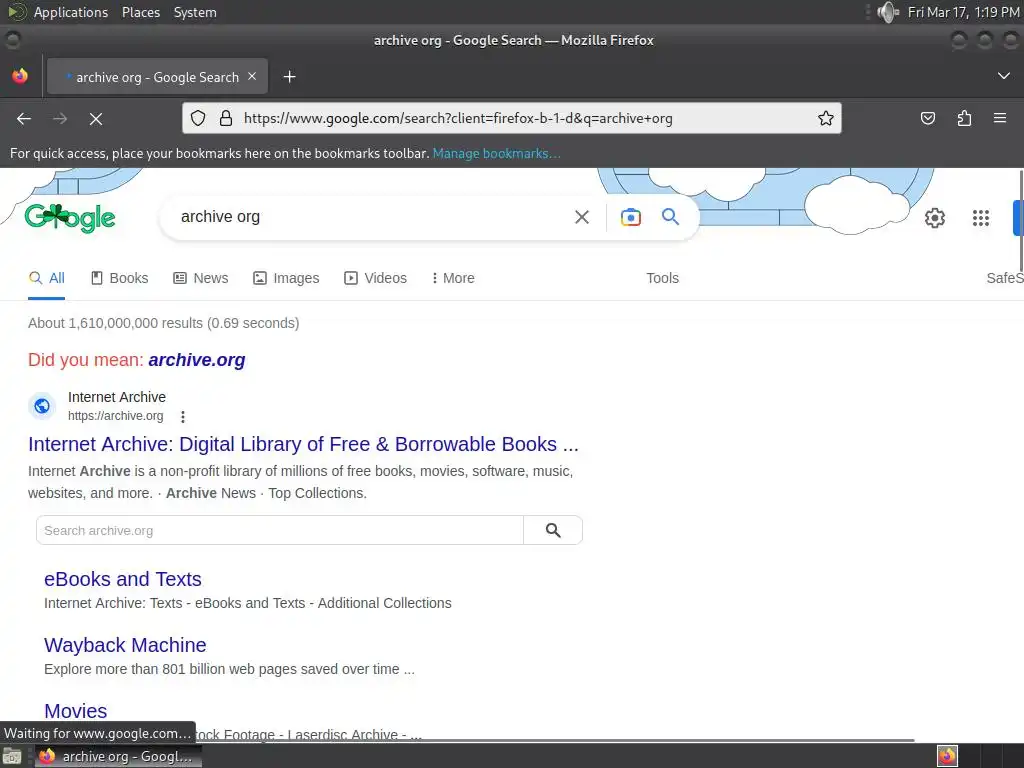The width and height of the screenshot is (1024, 768).
Task: Open the System menu
Action: click(x=195, y=12)
